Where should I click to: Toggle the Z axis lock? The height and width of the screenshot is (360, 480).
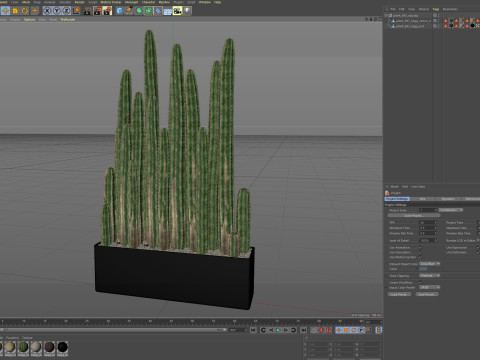(x=66, y=11)
